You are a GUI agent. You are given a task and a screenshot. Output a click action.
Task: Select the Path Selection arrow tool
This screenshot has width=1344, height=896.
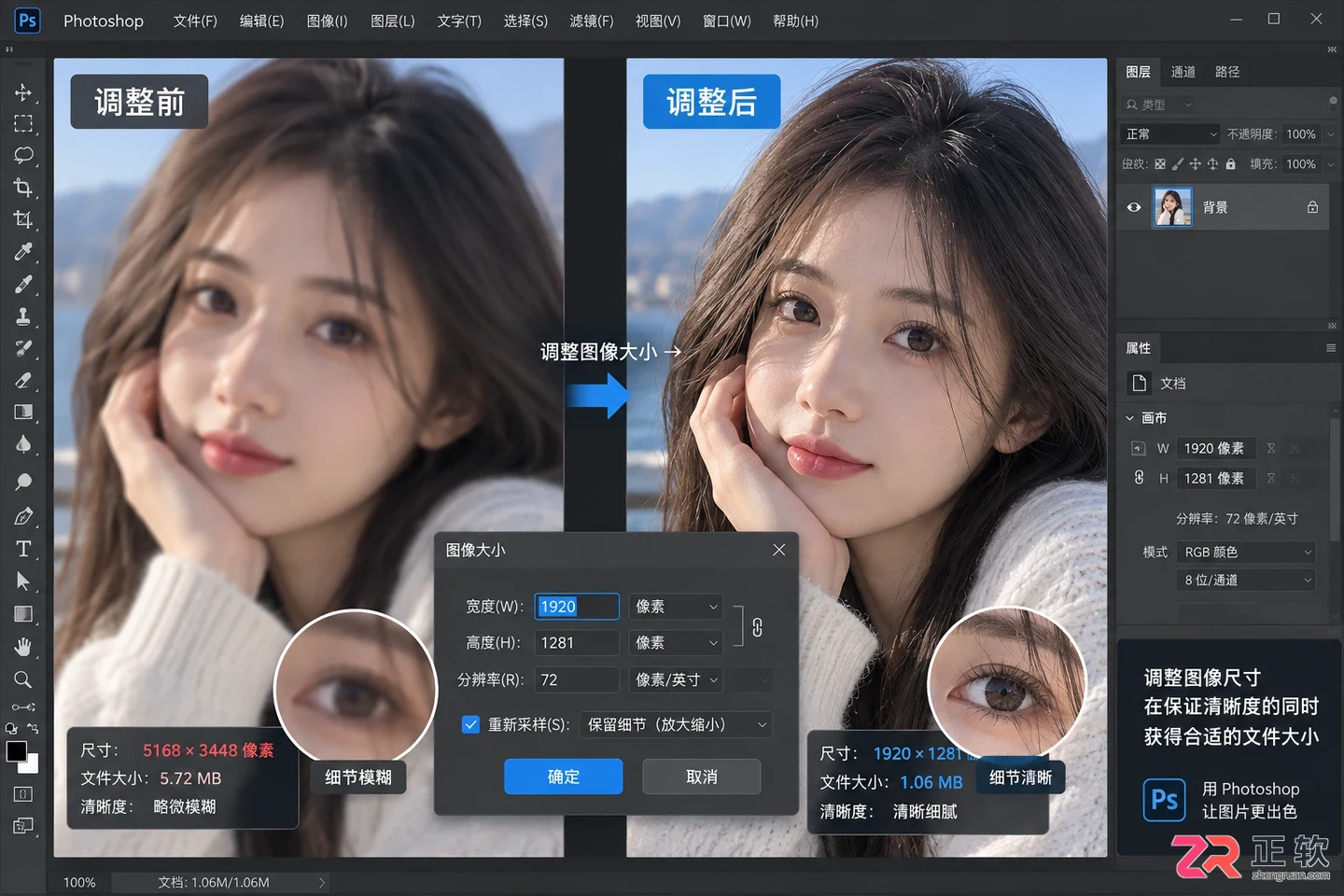coord(23,581)
